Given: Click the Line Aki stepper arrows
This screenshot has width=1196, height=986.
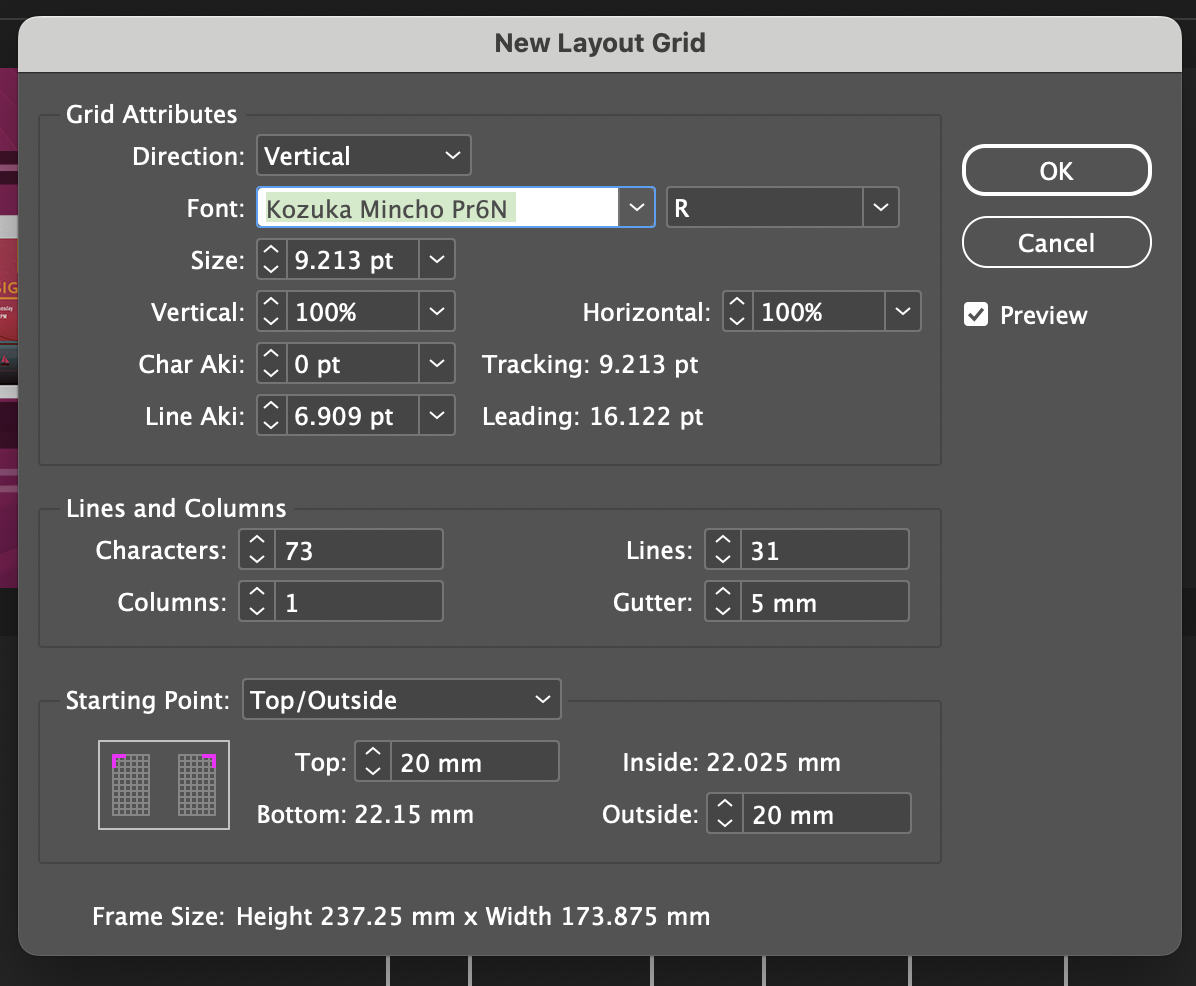Looking at the screenshot, I should pos(271,416).
